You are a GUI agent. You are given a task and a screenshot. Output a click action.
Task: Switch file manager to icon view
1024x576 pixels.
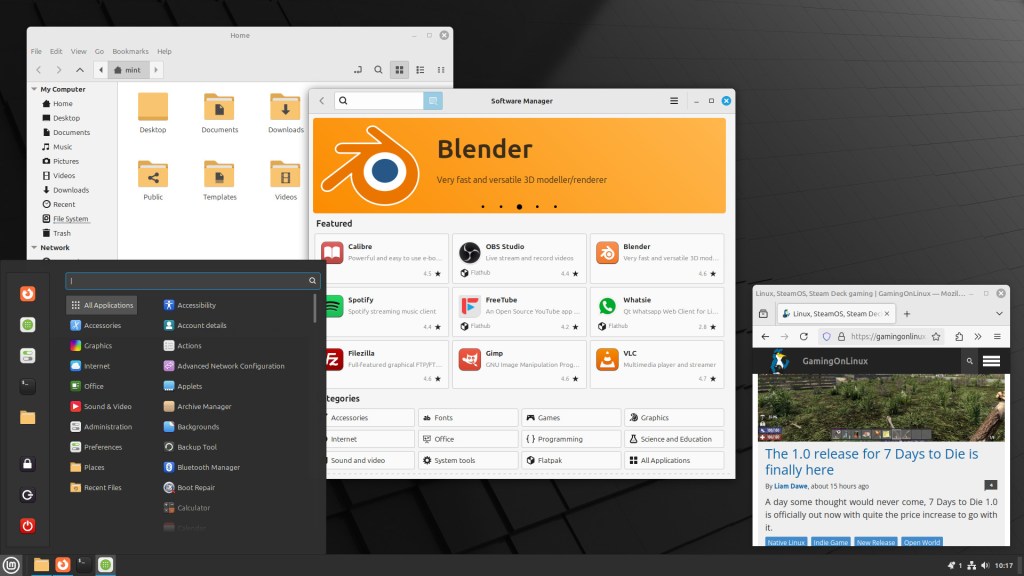click(399, 70)
